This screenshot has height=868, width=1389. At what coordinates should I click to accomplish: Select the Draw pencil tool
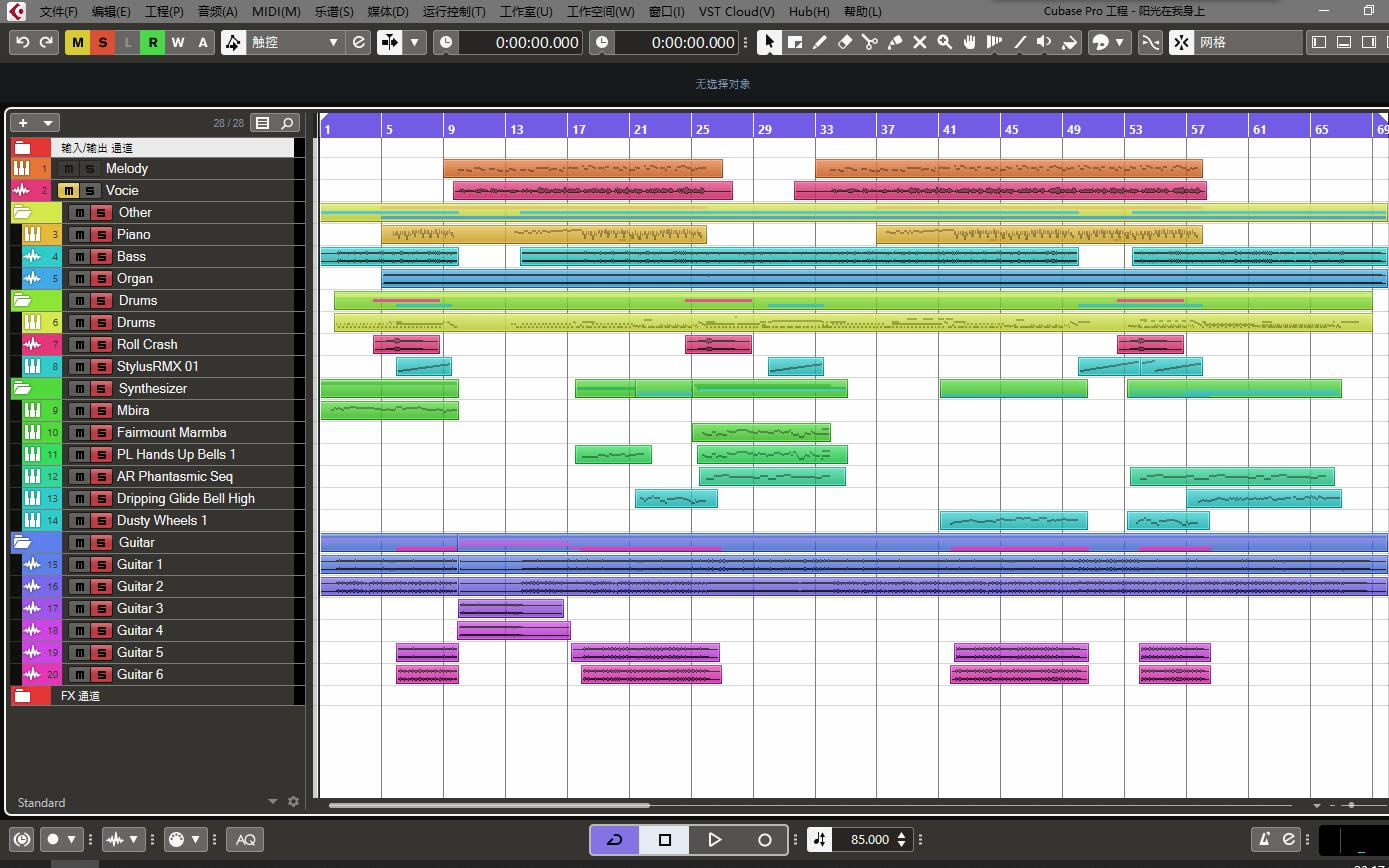[820, 42]
